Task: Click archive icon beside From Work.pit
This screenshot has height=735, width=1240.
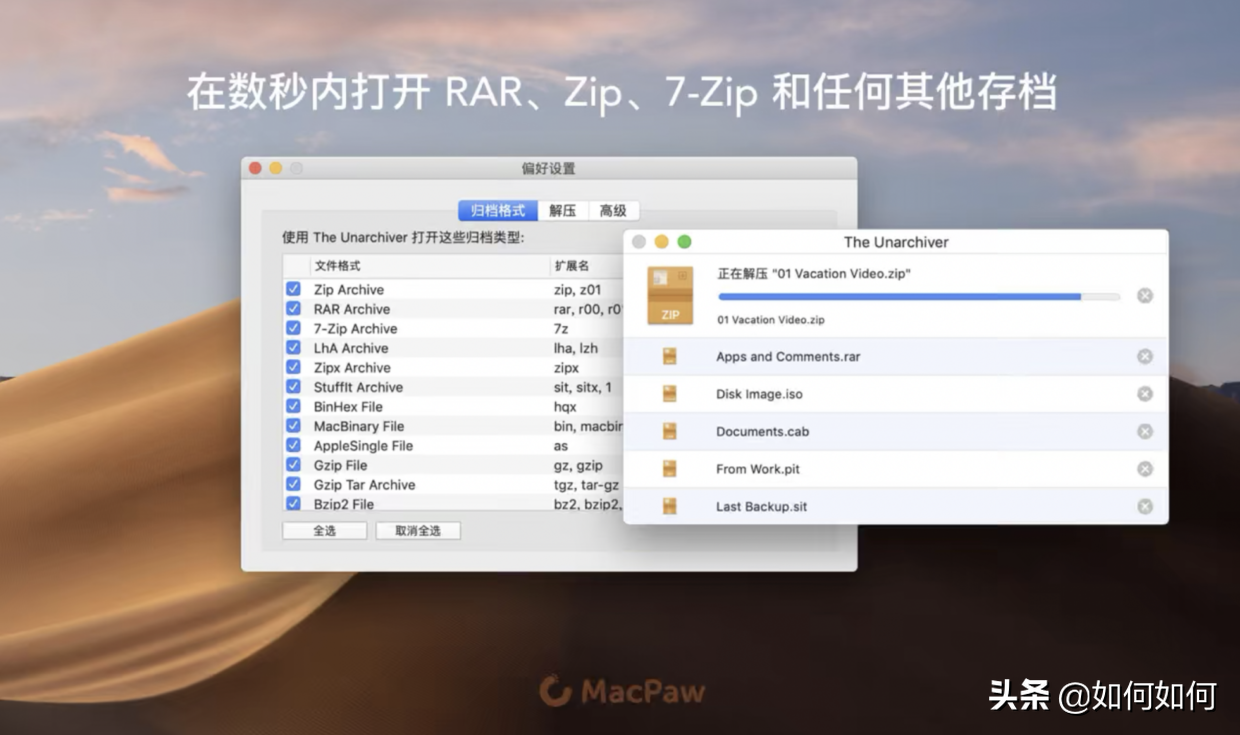Action: pyautogui.click(x=670, y=469)
